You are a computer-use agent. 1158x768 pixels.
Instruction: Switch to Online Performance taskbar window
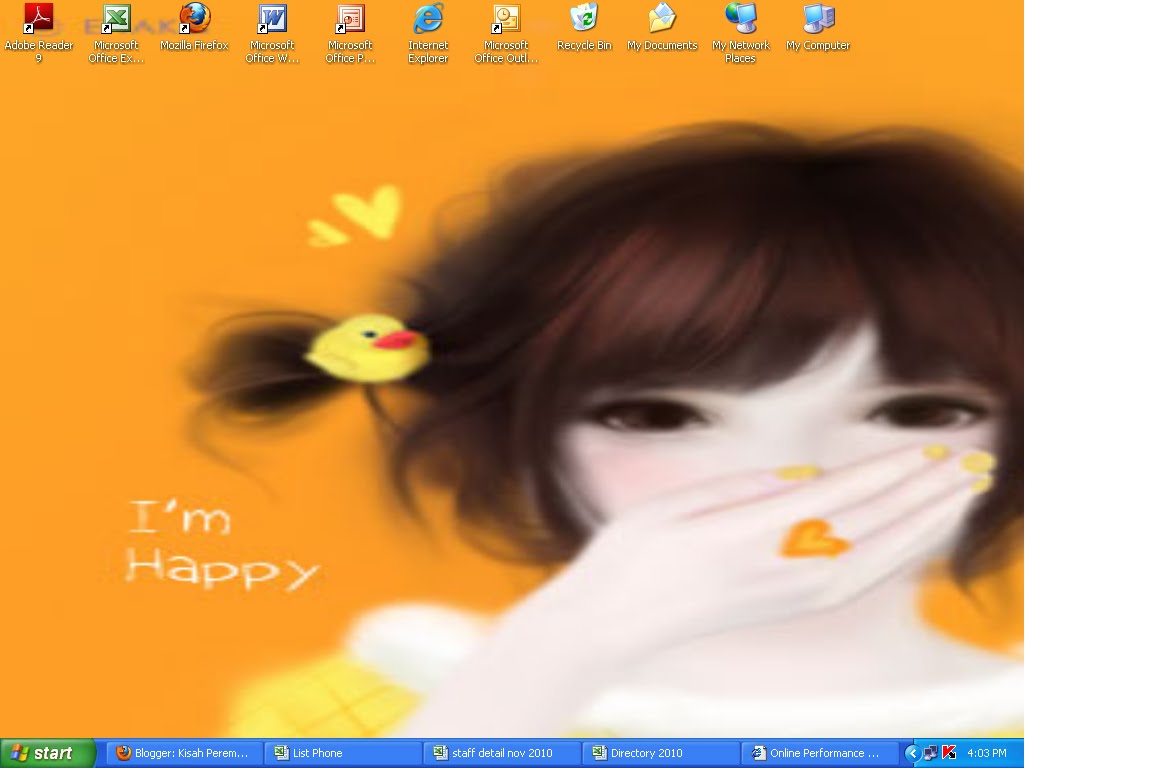tap(820, 753)
